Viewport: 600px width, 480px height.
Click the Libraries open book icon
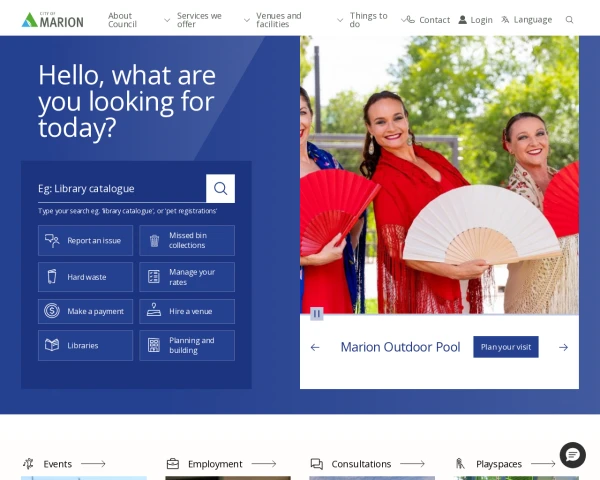(52, 345)
